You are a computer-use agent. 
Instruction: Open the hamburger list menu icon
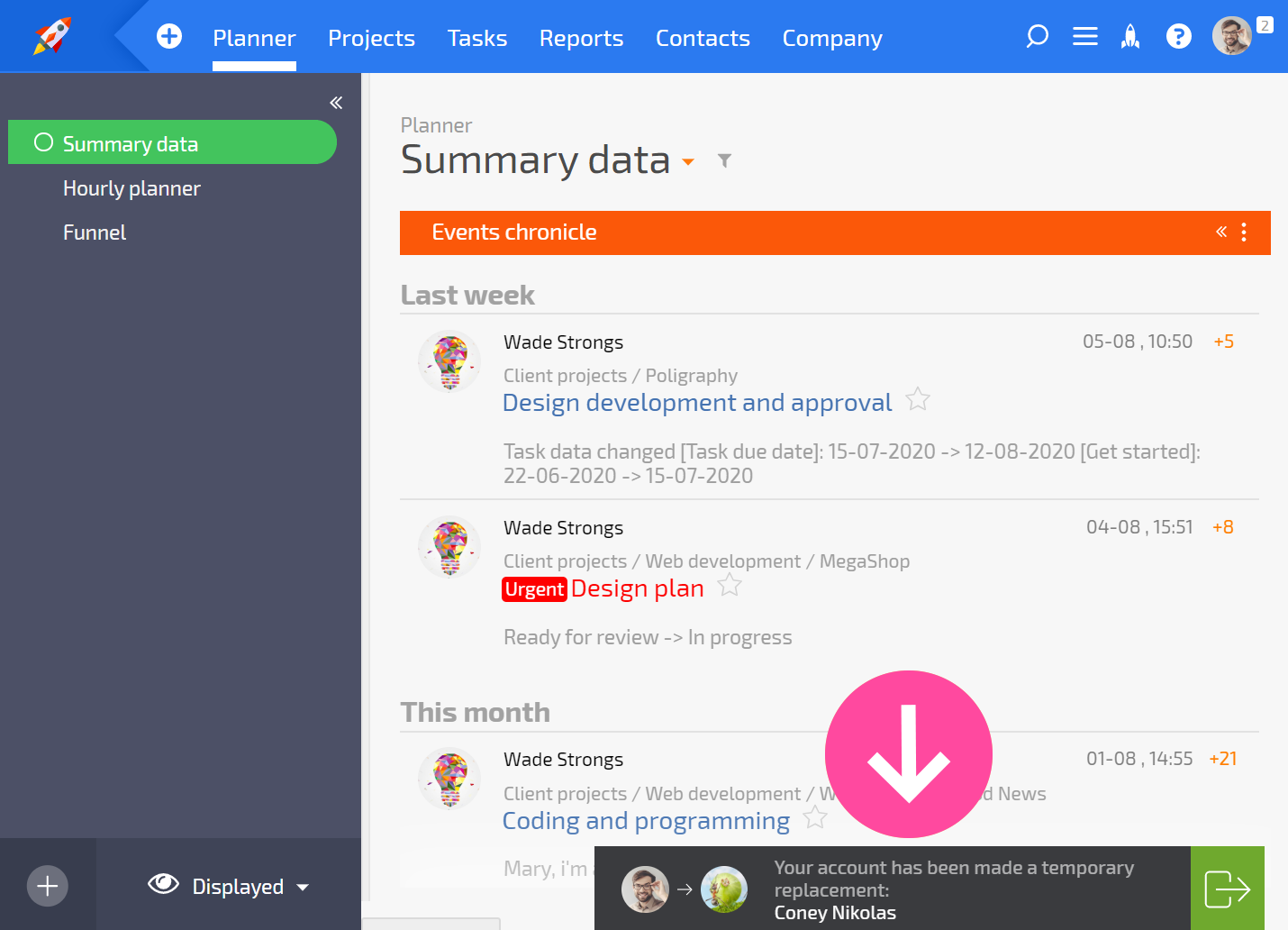click(x=1085, y=36)
